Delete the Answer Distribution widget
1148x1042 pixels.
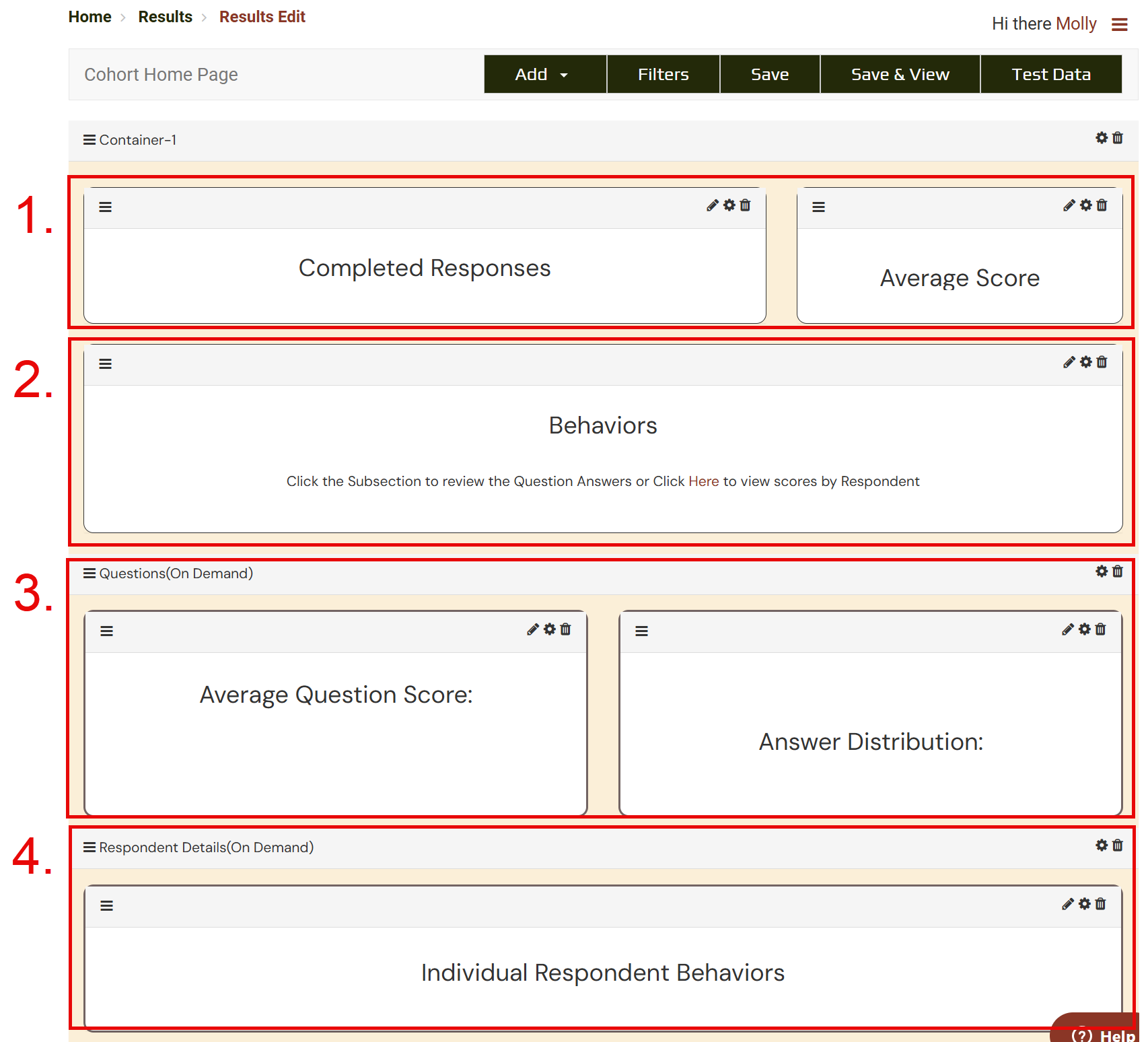tap(1100, 629)
